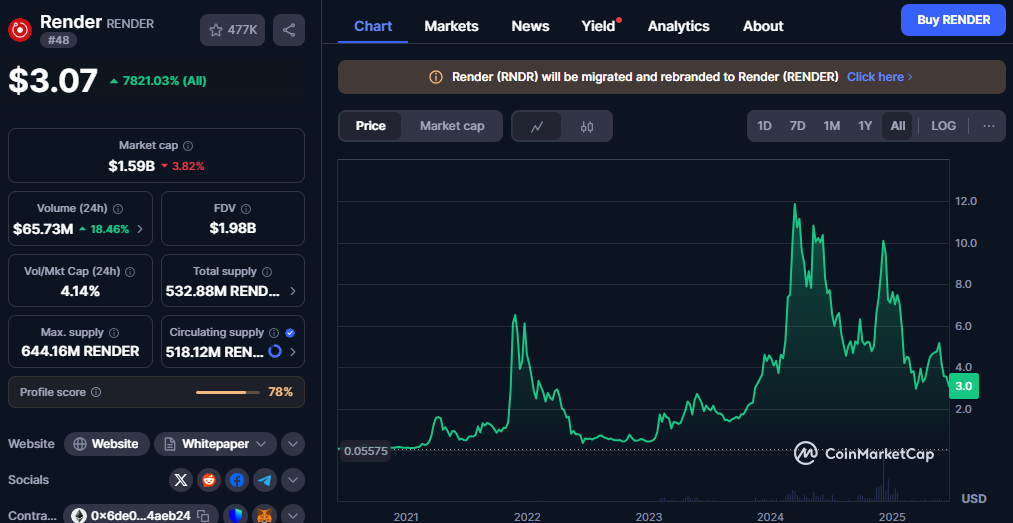Open the Whitepaper dropdown

(x=216, y=444)
